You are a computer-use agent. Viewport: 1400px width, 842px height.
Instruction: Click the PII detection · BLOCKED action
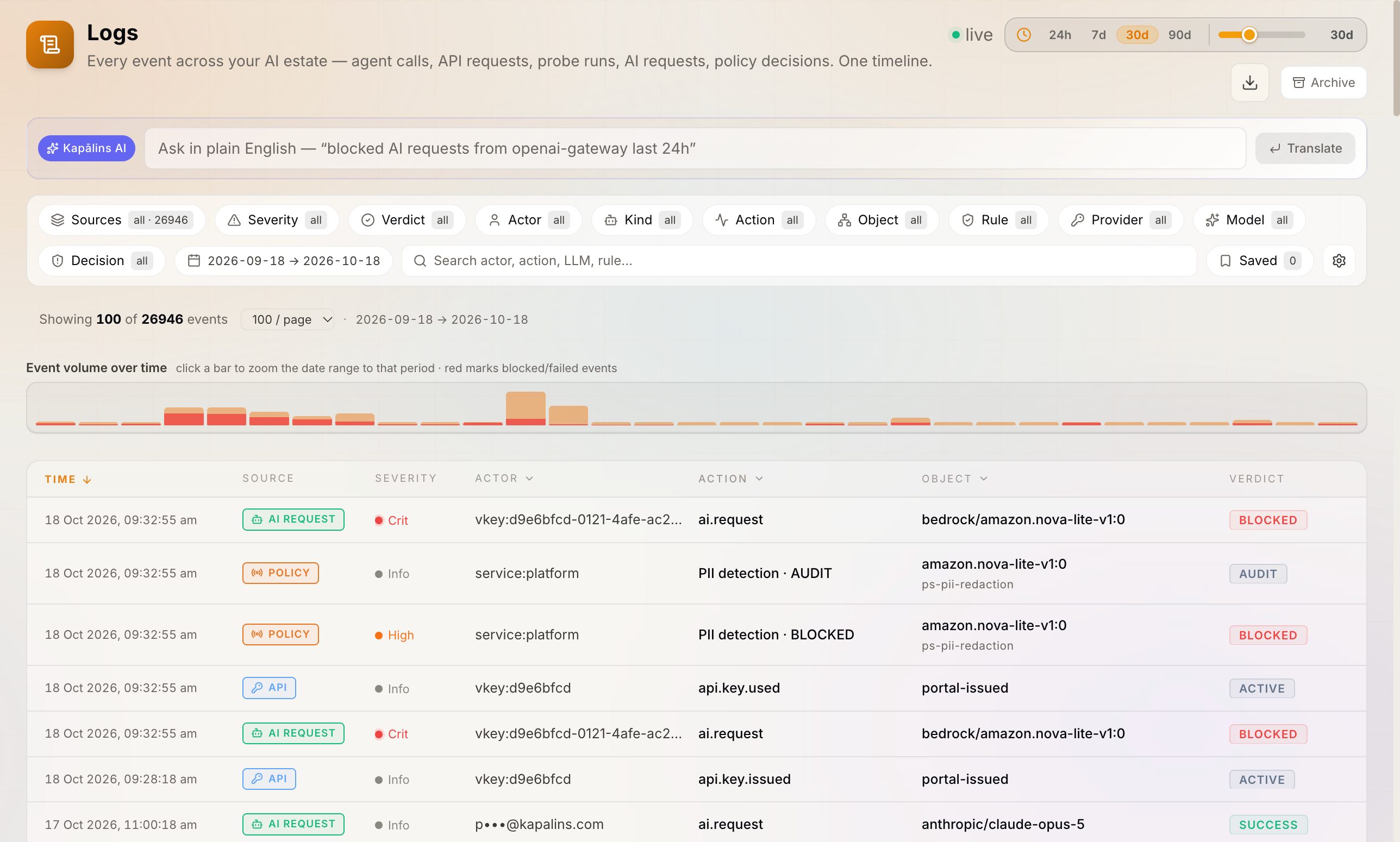[776, 634]
